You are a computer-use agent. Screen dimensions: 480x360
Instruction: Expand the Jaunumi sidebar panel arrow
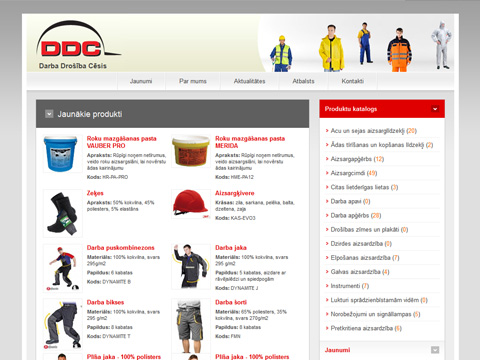(x=435, y=350)
